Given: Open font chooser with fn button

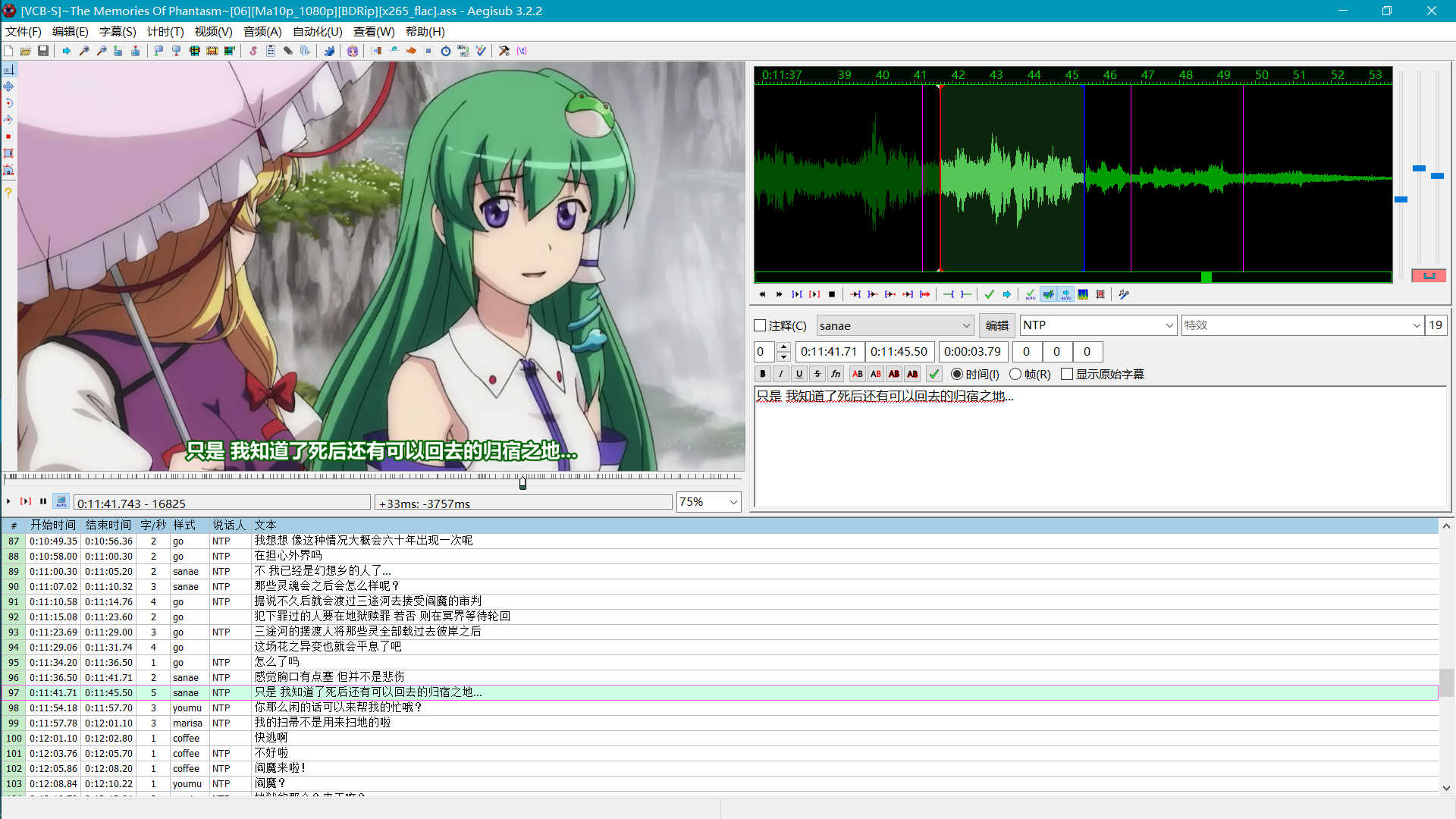Looking at the screenshot, I should click(x=836, y=374).
